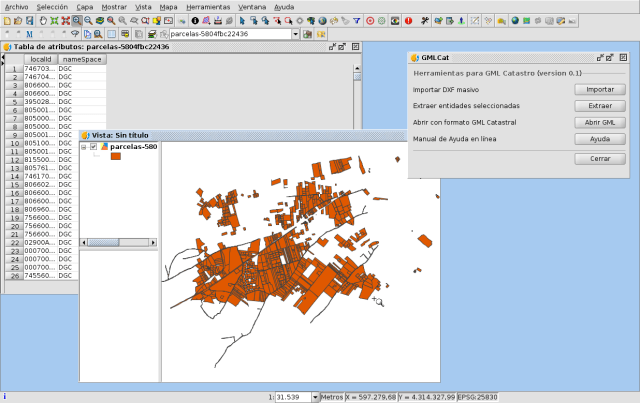640x403 pixels.
Task: Click the blue globe icon in toolbar
Action: pos(514,20)
